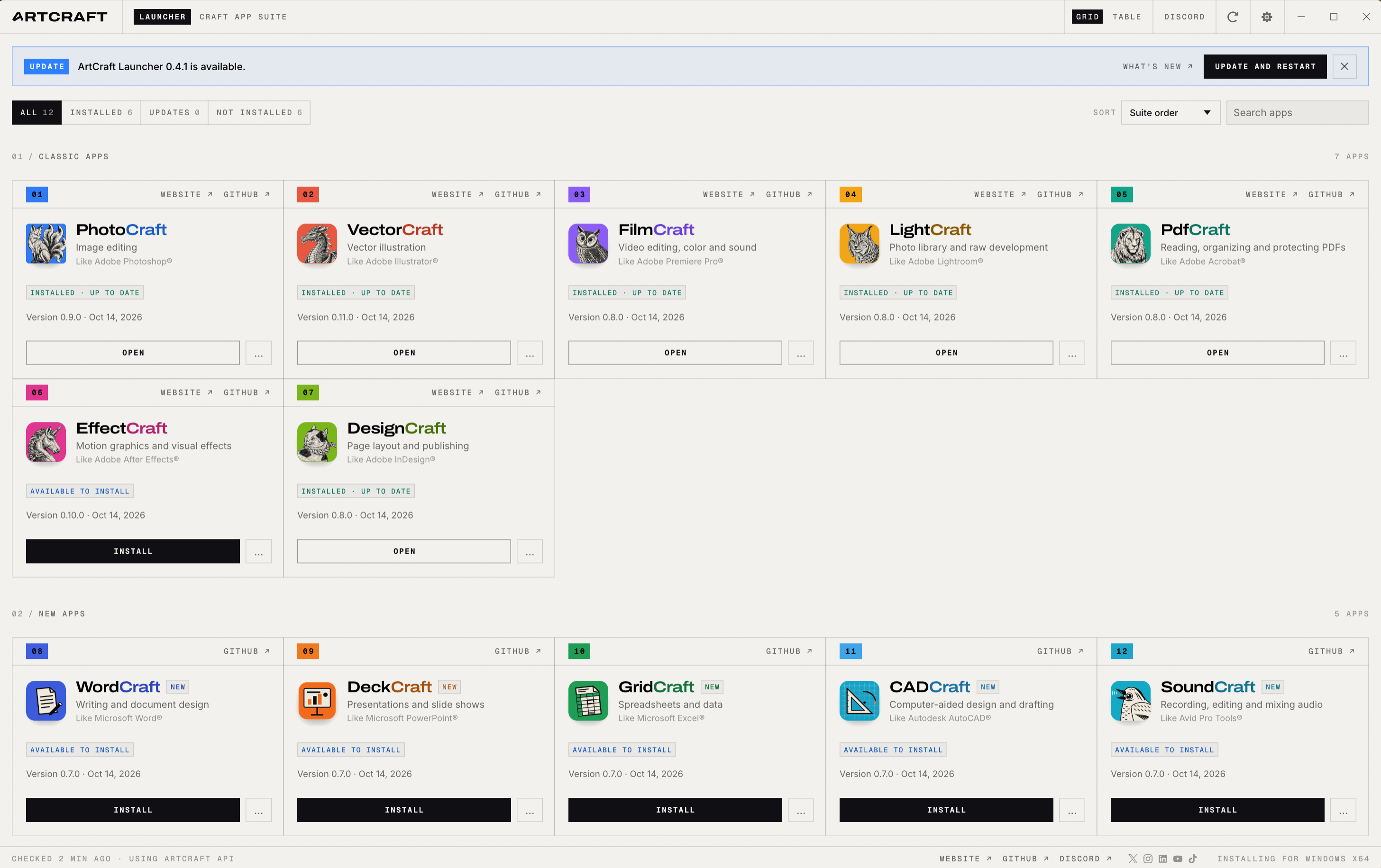Open LightCraft's GitHub link
The width and height of the screenshot is (1381, 868).
point(1060,194)
